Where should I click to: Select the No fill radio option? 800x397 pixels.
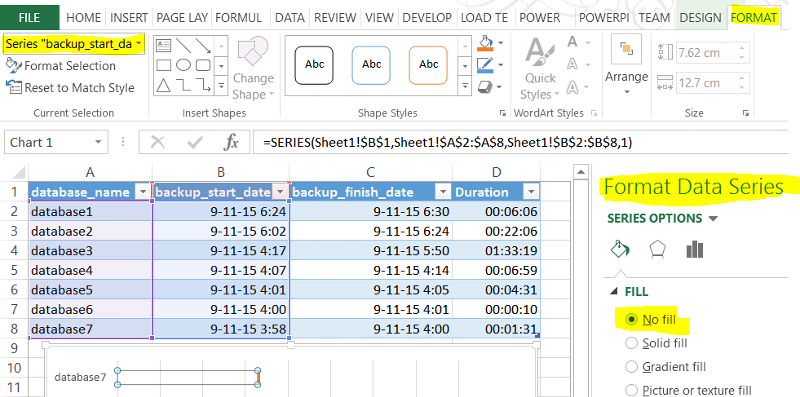pyautogui.click(x=632, y=319)
